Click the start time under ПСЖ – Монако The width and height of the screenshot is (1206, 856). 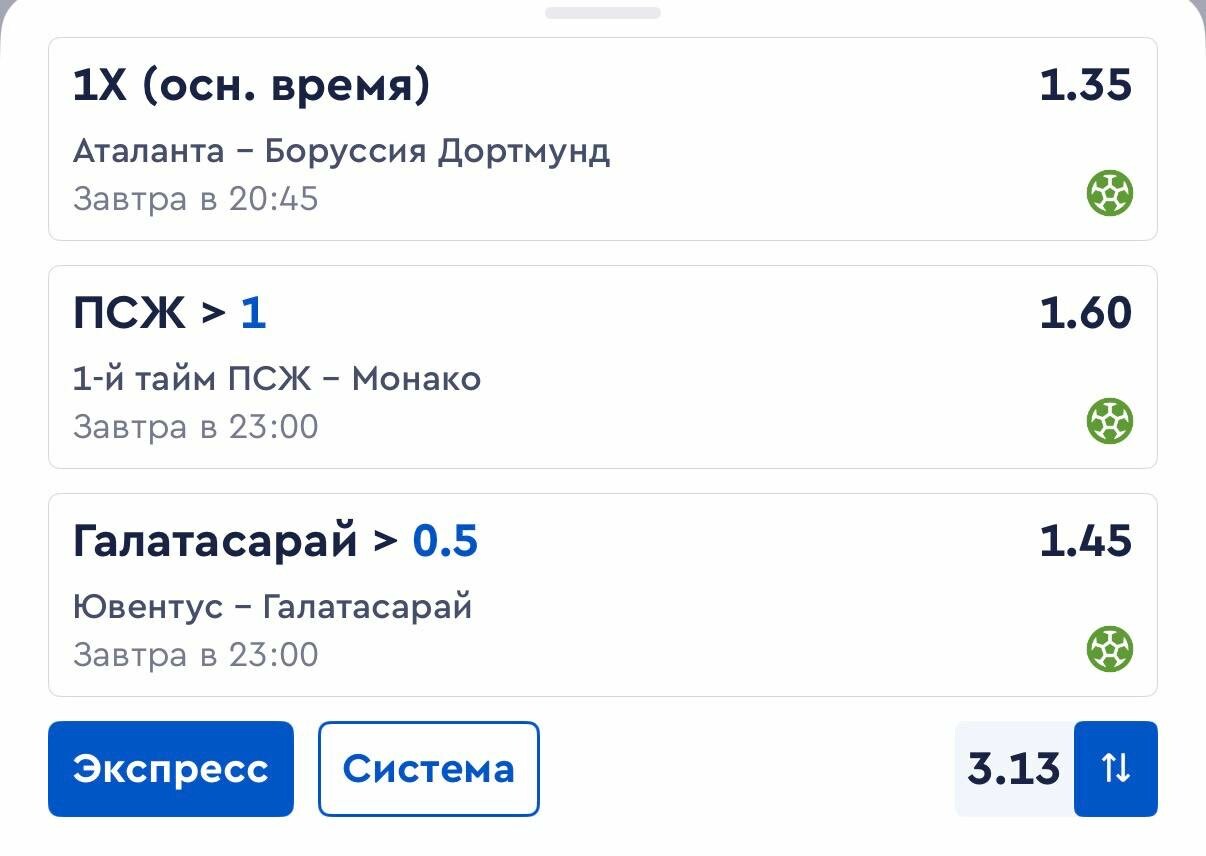(195, 427)
